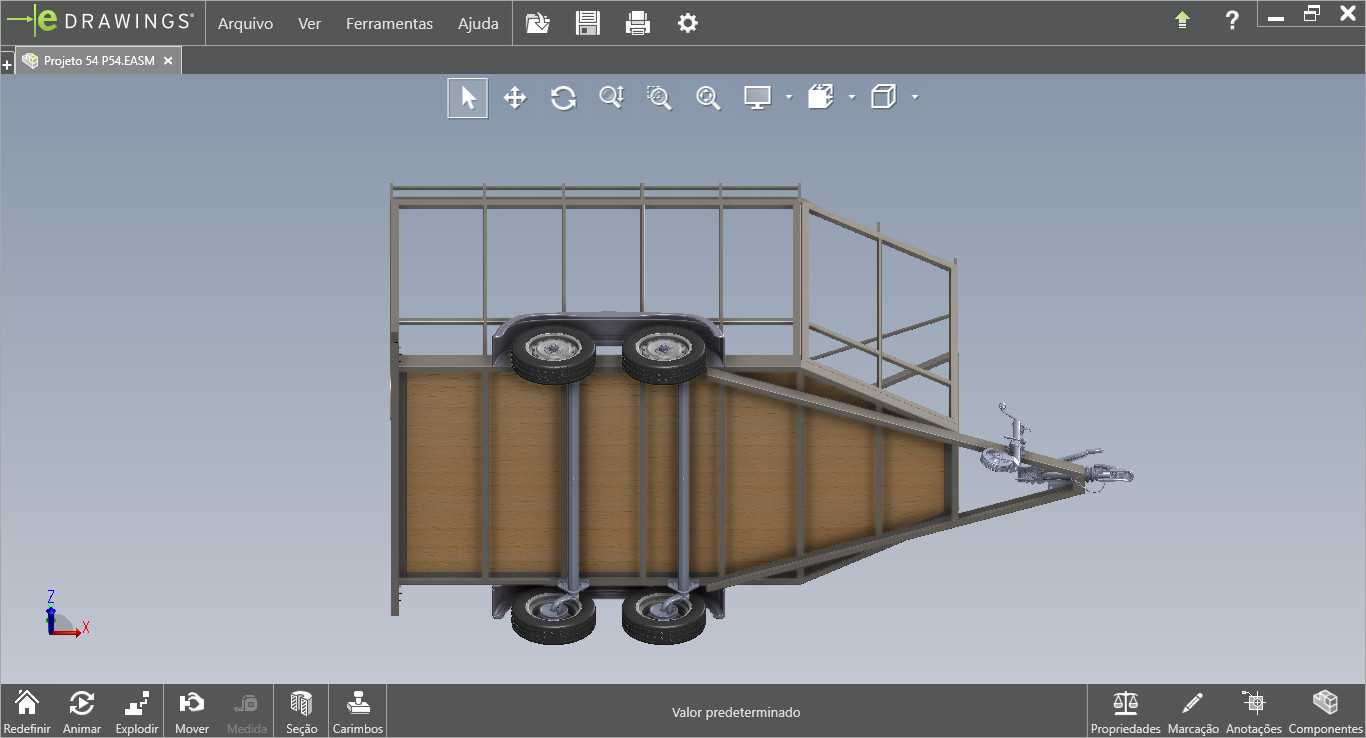Click the wireframe display style cube
Image resolution: width=1366 pixels, height=738 pixels.
pyautogui.click(x=884, y=98)
